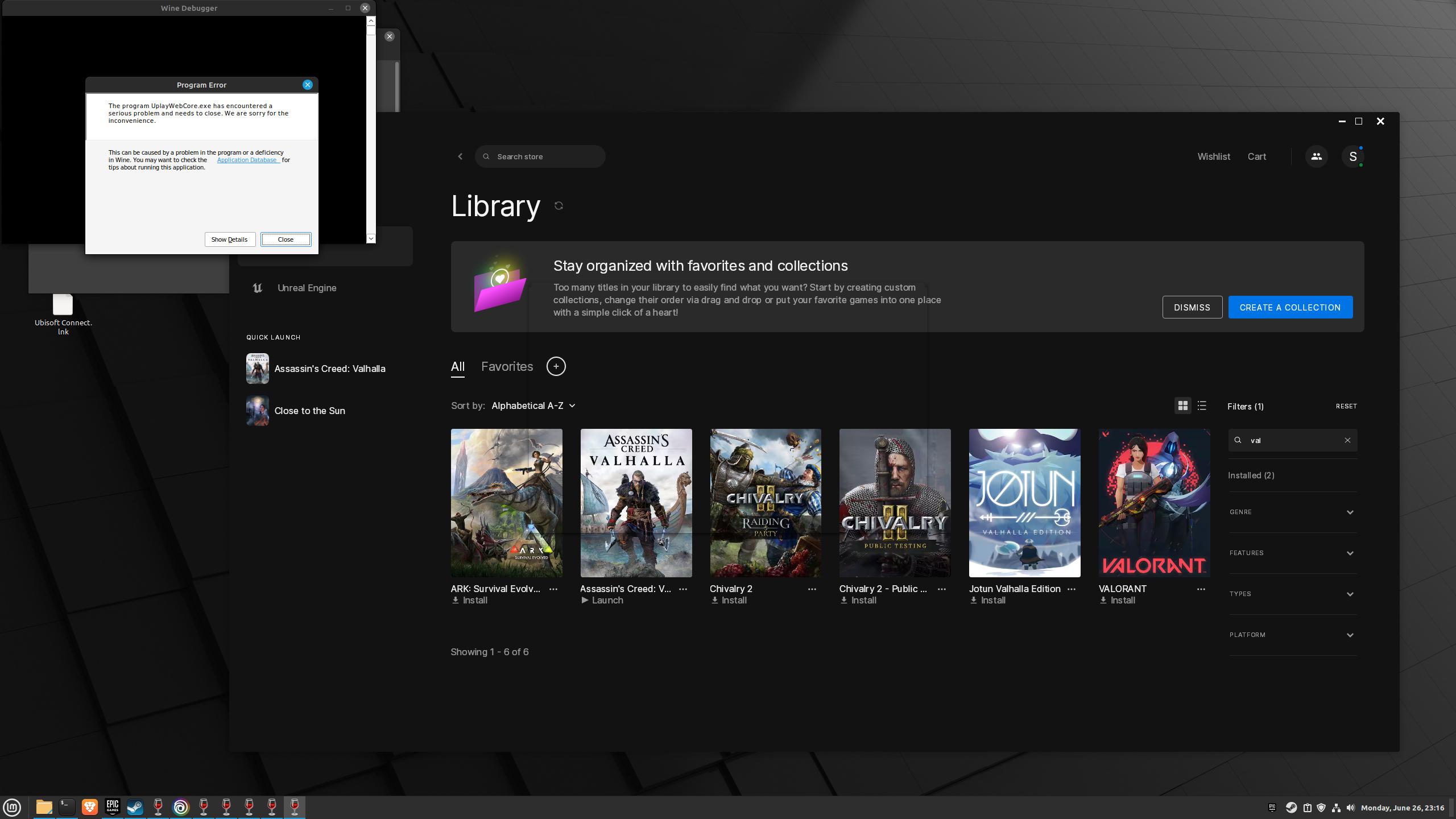Screen dimensions: 1456x819
Task: Launch Assassin's Creed Valhalla from the library card
Action: 602,601
